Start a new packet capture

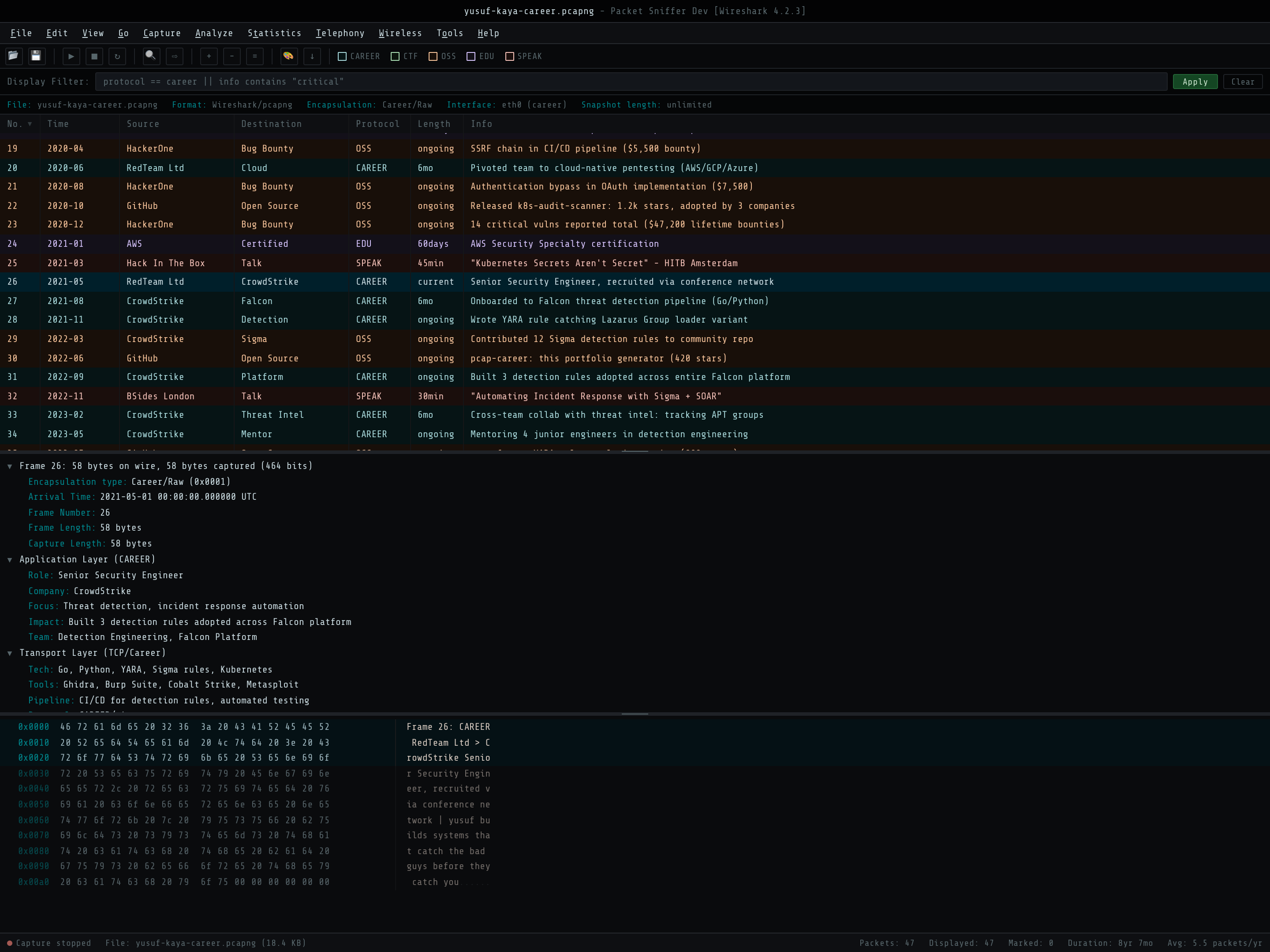click(x=71, y=56)
